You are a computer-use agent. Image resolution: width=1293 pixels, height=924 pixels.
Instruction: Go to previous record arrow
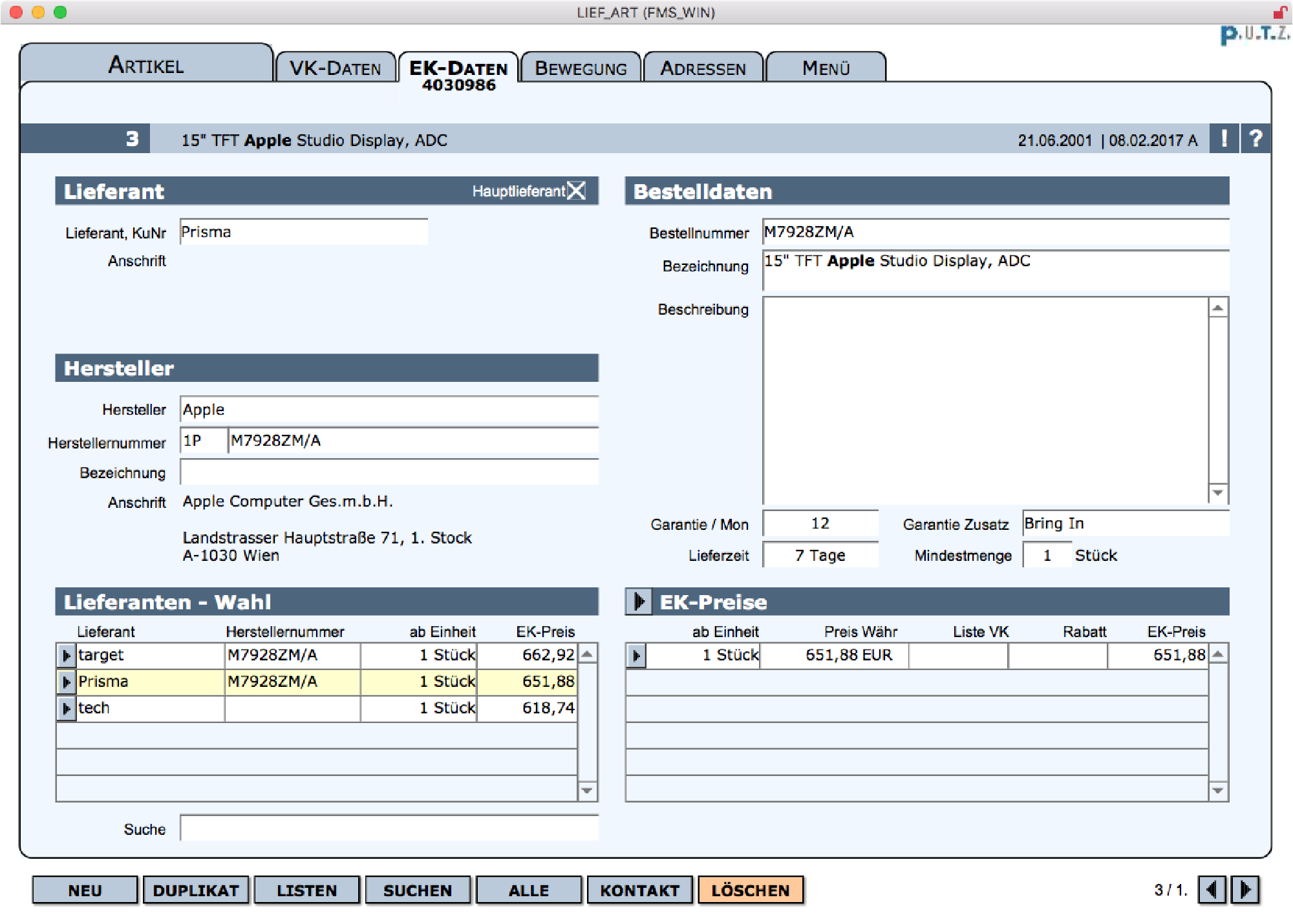coord(1212,890)
